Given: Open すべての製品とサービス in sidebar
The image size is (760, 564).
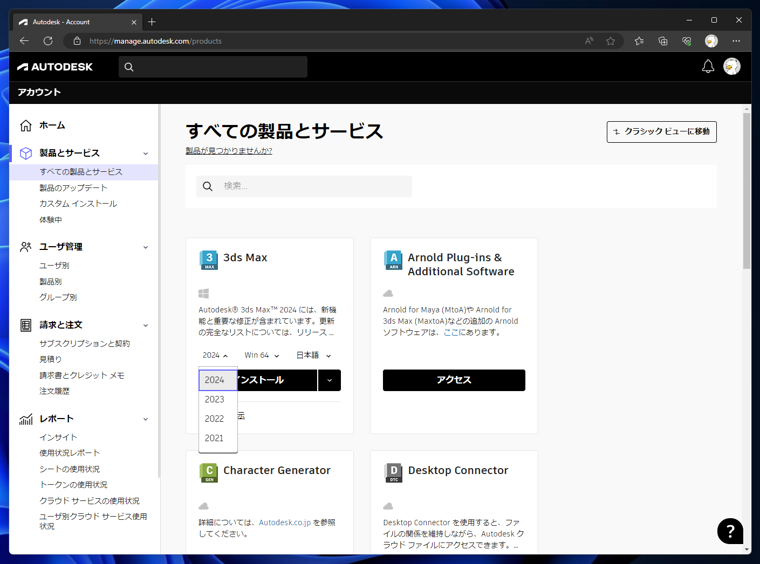Looking at the screenshot, I should tap(81, 172).
